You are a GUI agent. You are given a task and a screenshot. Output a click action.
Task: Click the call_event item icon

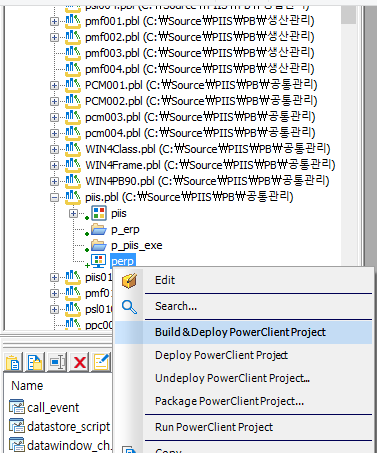coord(17,407)
